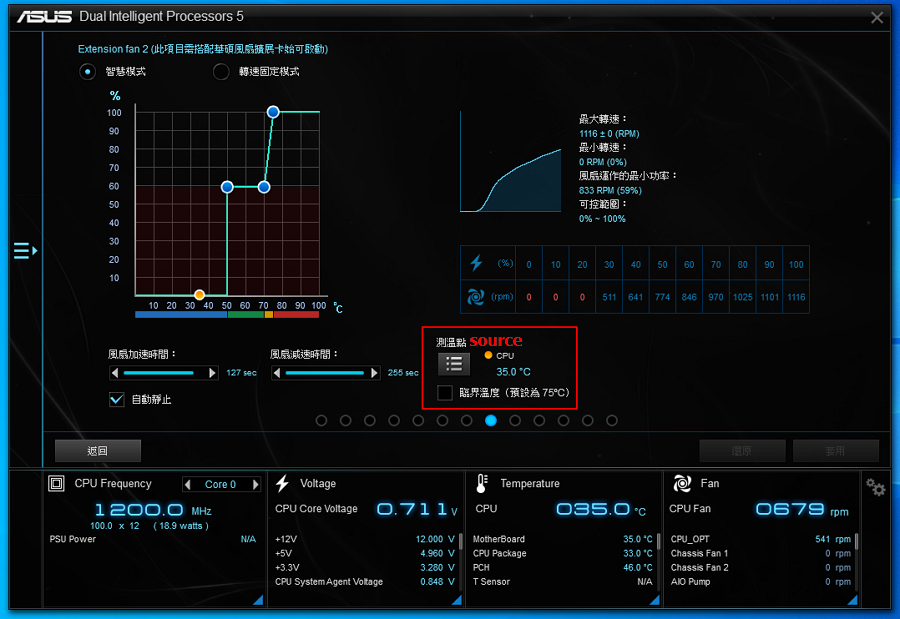Screen dimensions: 900x619
Task: Click the Fan panel icon
Action: click(x=682, y=483)
